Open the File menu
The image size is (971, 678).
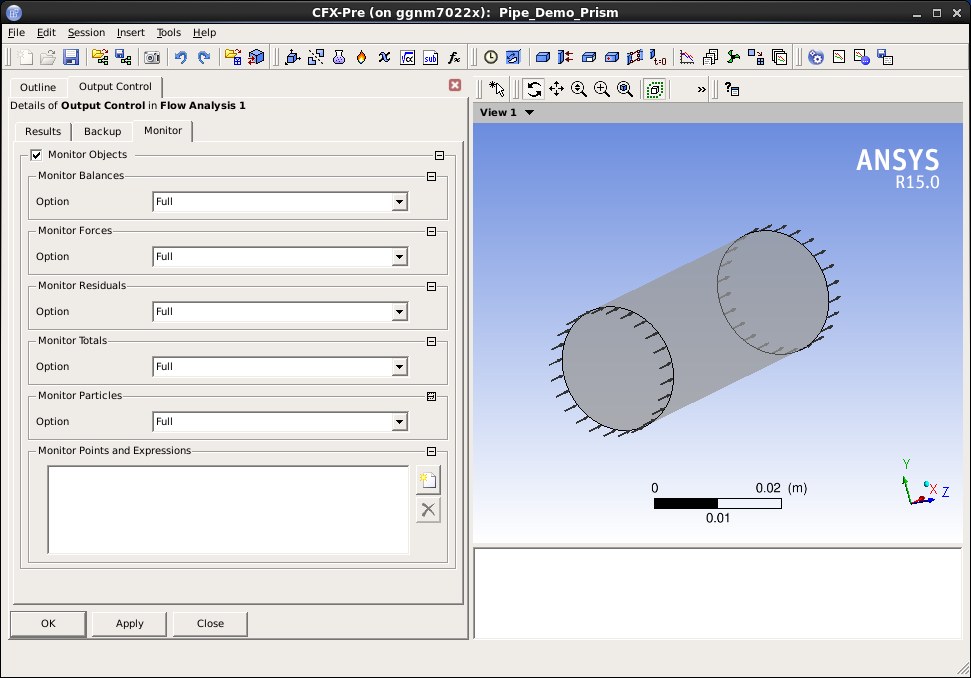pos(16,33)
